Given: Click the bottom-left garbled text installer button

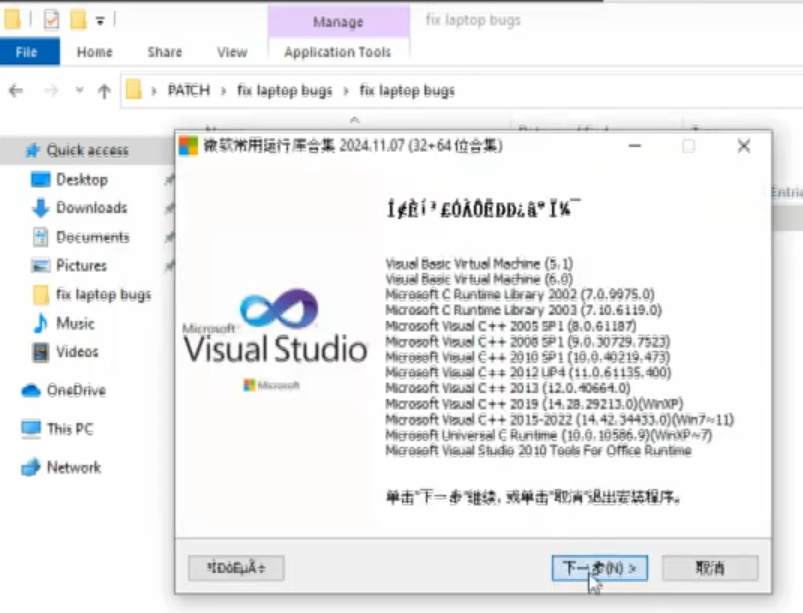Looking at the screenshot, I should pos(236,568).
